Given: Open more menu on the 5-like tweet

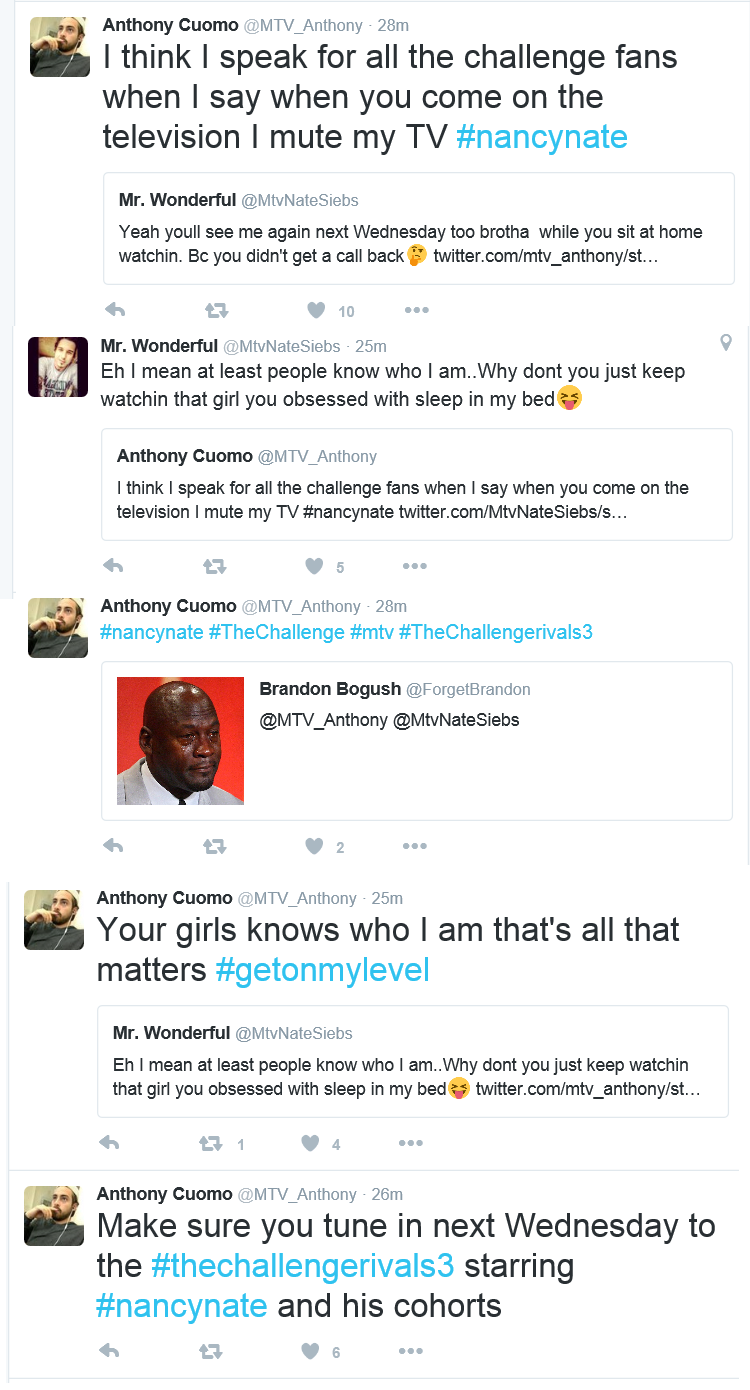Looking at the screenshot, I should point(414,566).
